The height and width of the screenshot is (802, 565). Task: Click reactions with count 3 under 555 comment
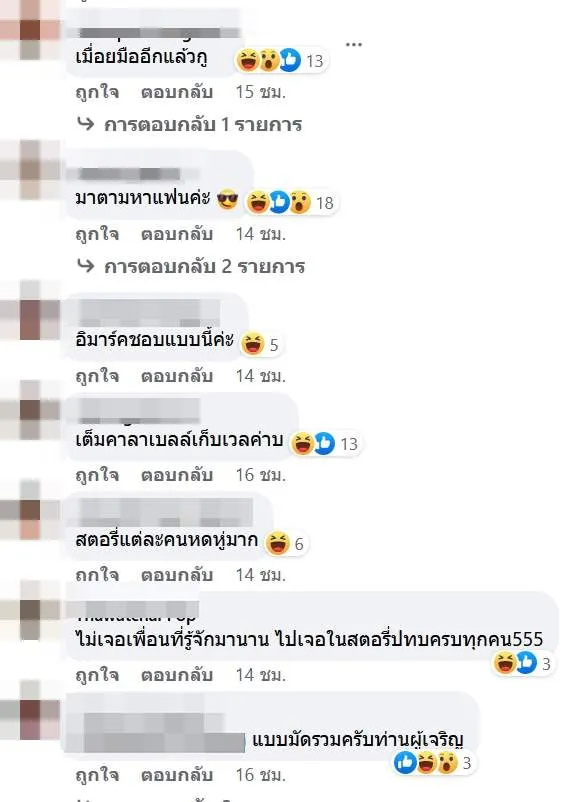pos(523,663)
